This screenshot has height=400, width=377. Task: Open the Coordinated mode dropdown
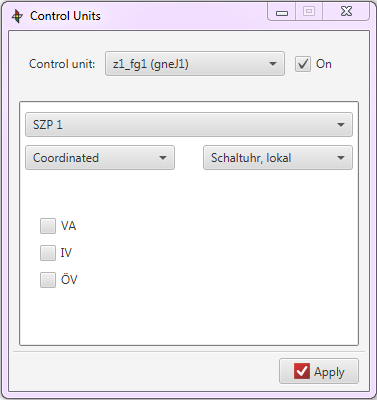100,158
